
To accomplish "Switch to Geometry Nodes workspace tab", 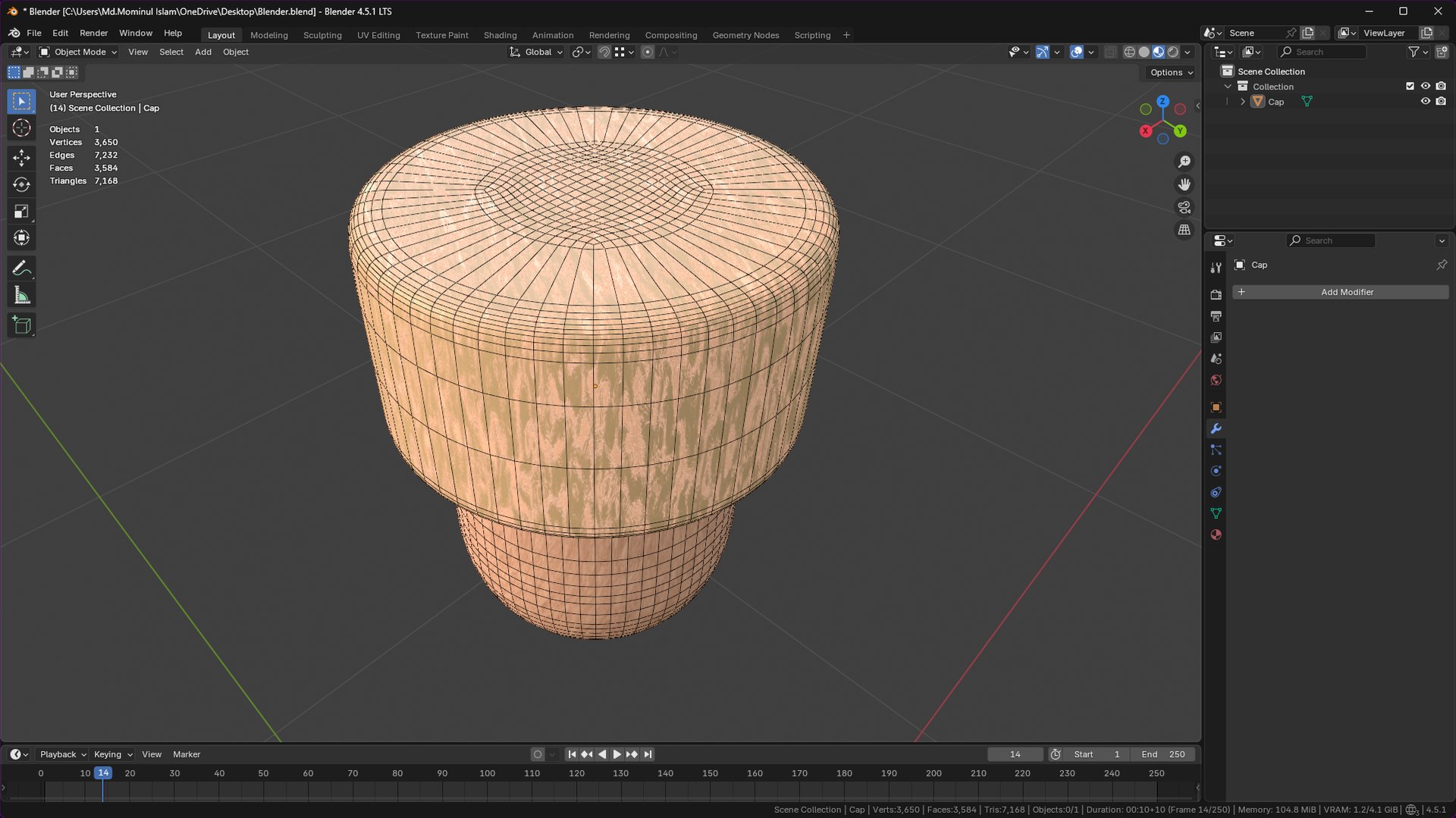I will click(745, 36).
